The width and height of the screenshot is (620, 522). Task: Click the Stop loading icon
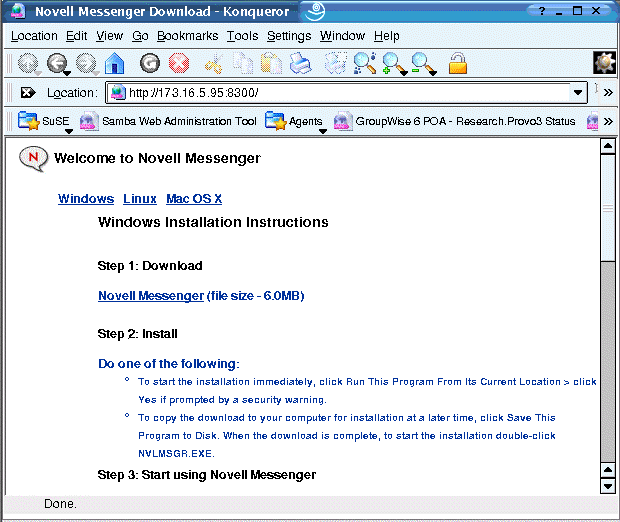click(x=178, y=64)
